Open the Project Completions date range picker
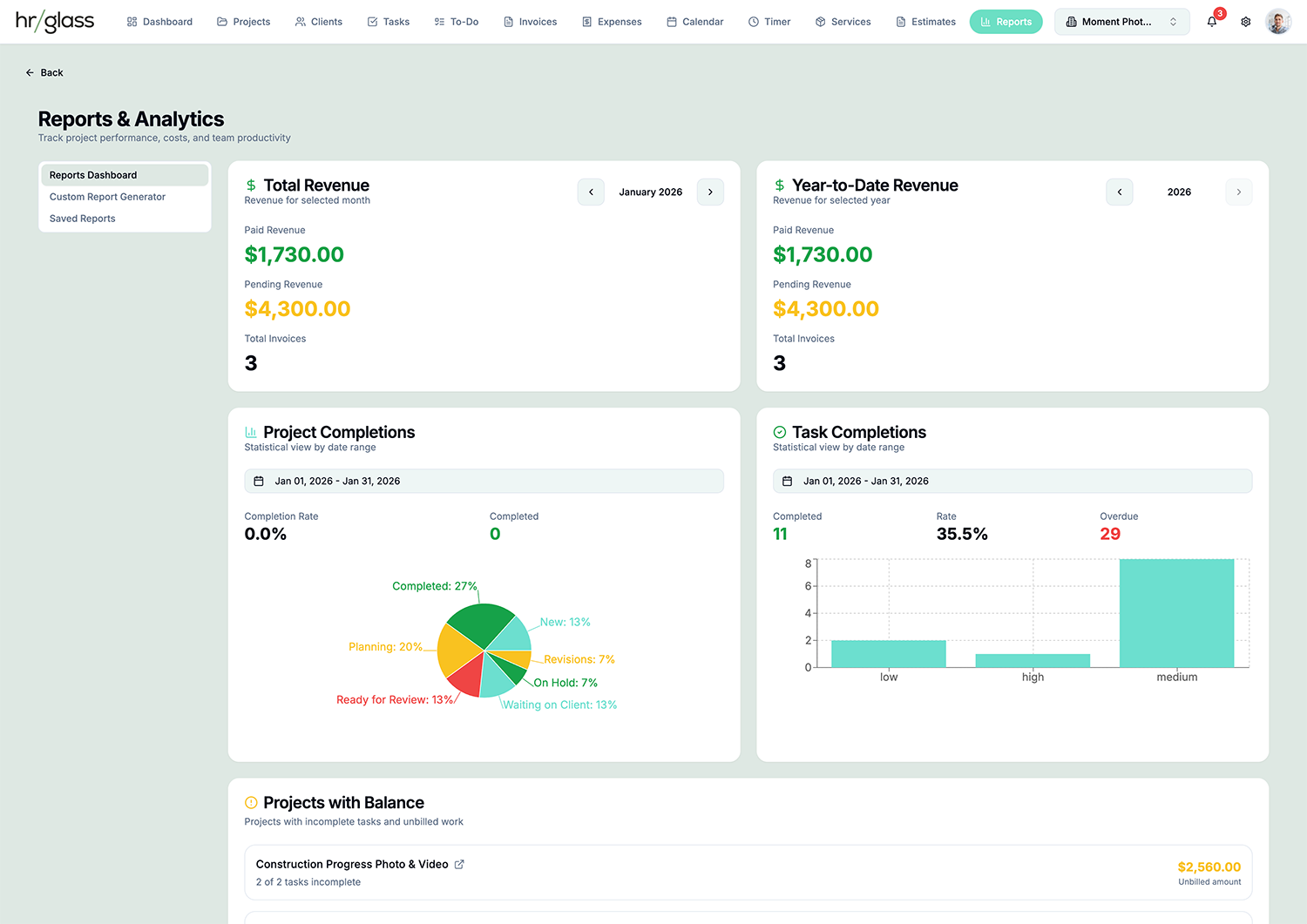1307x924 pixels. point(484,481)
